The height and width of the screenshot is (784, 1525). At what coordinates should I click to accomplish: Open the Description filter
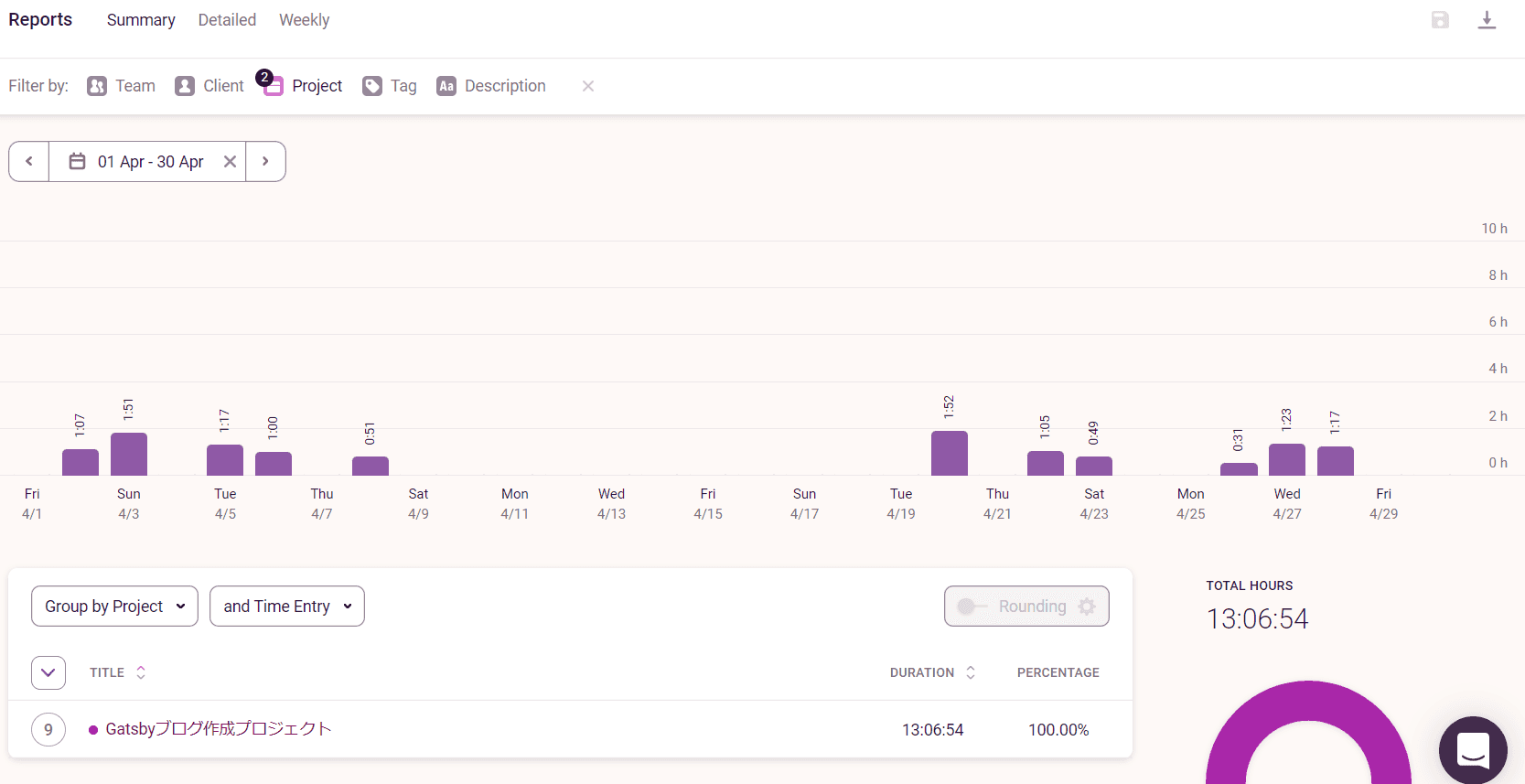coord(491,86)
